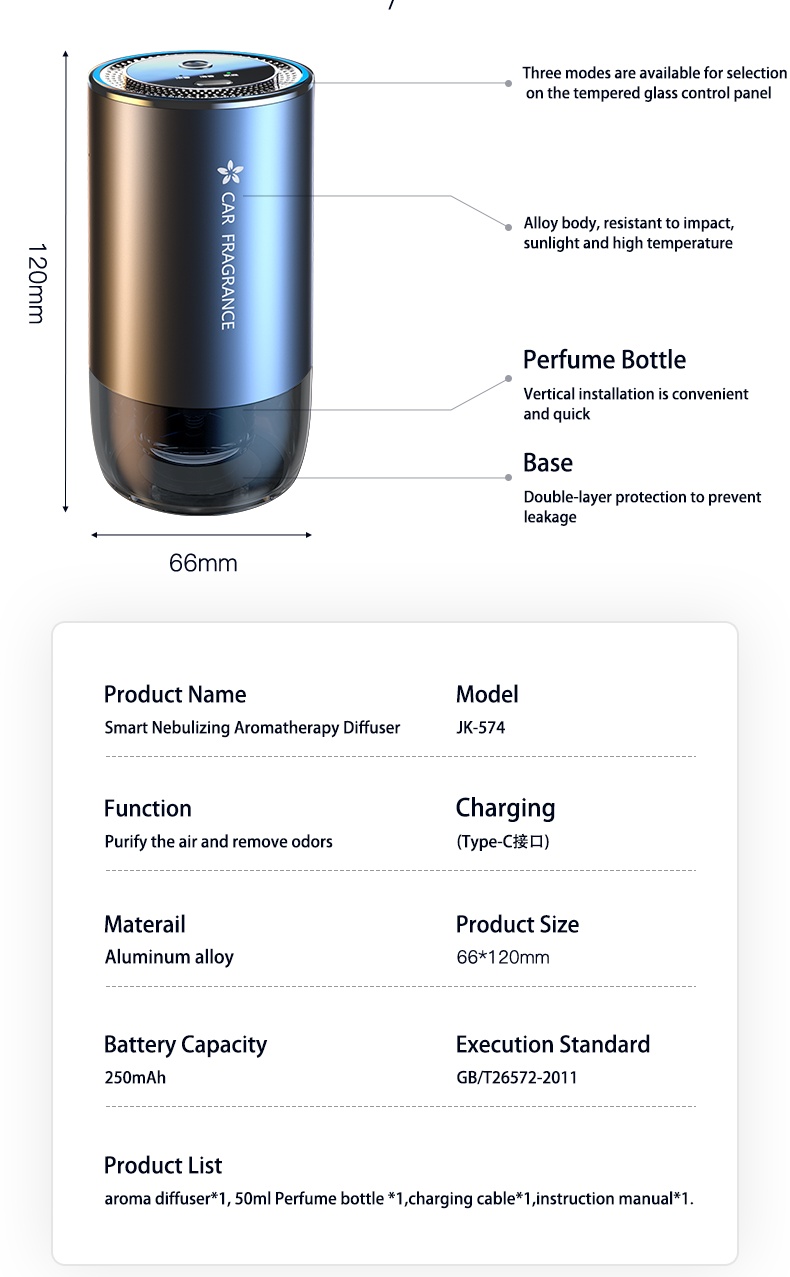Click the vertical height dimension arrow
Viewport: 790px width, 1277px height.
coord(66,280)
